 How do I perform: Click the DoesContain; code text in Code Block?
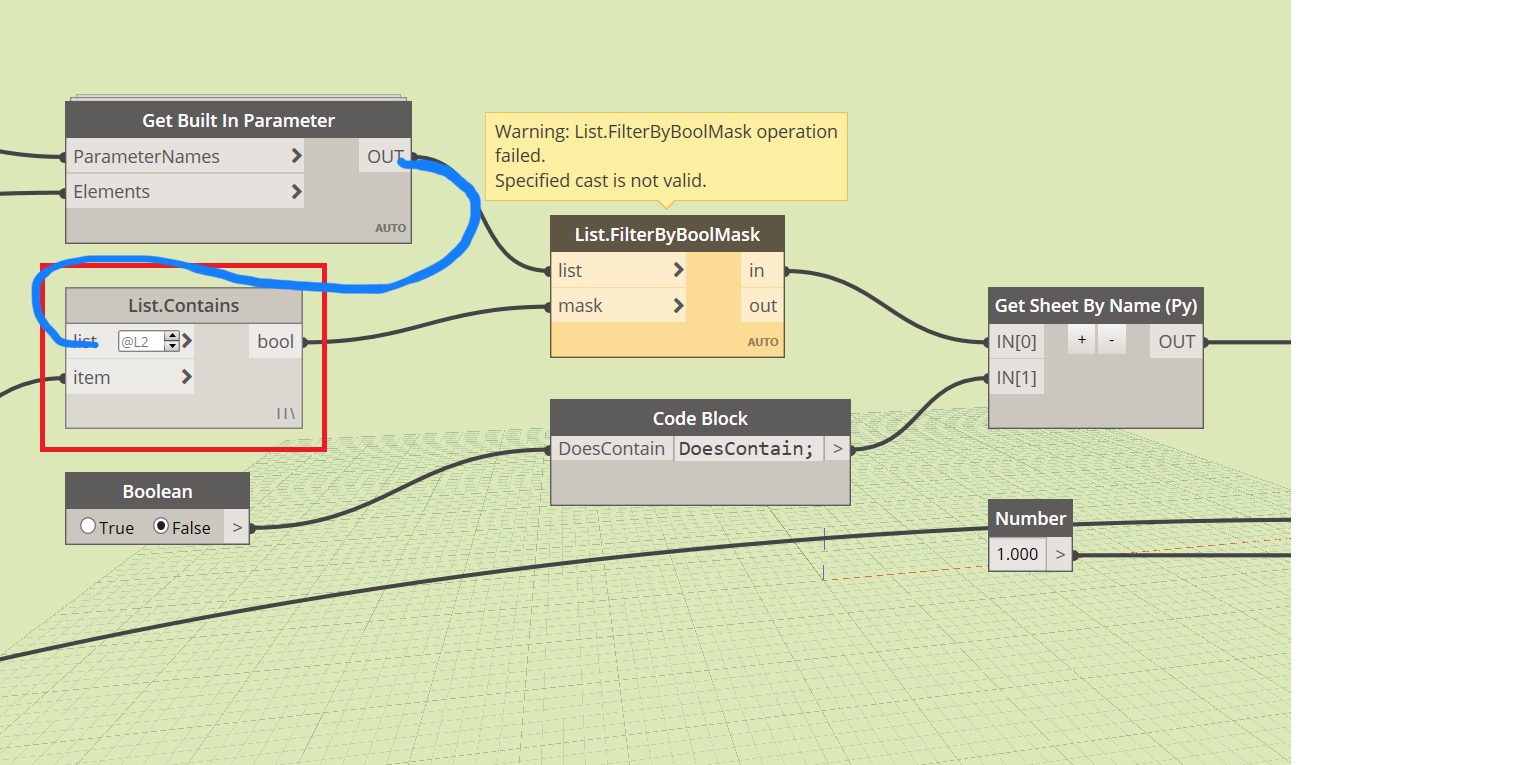pyautogui.click(x=747, y=448)
